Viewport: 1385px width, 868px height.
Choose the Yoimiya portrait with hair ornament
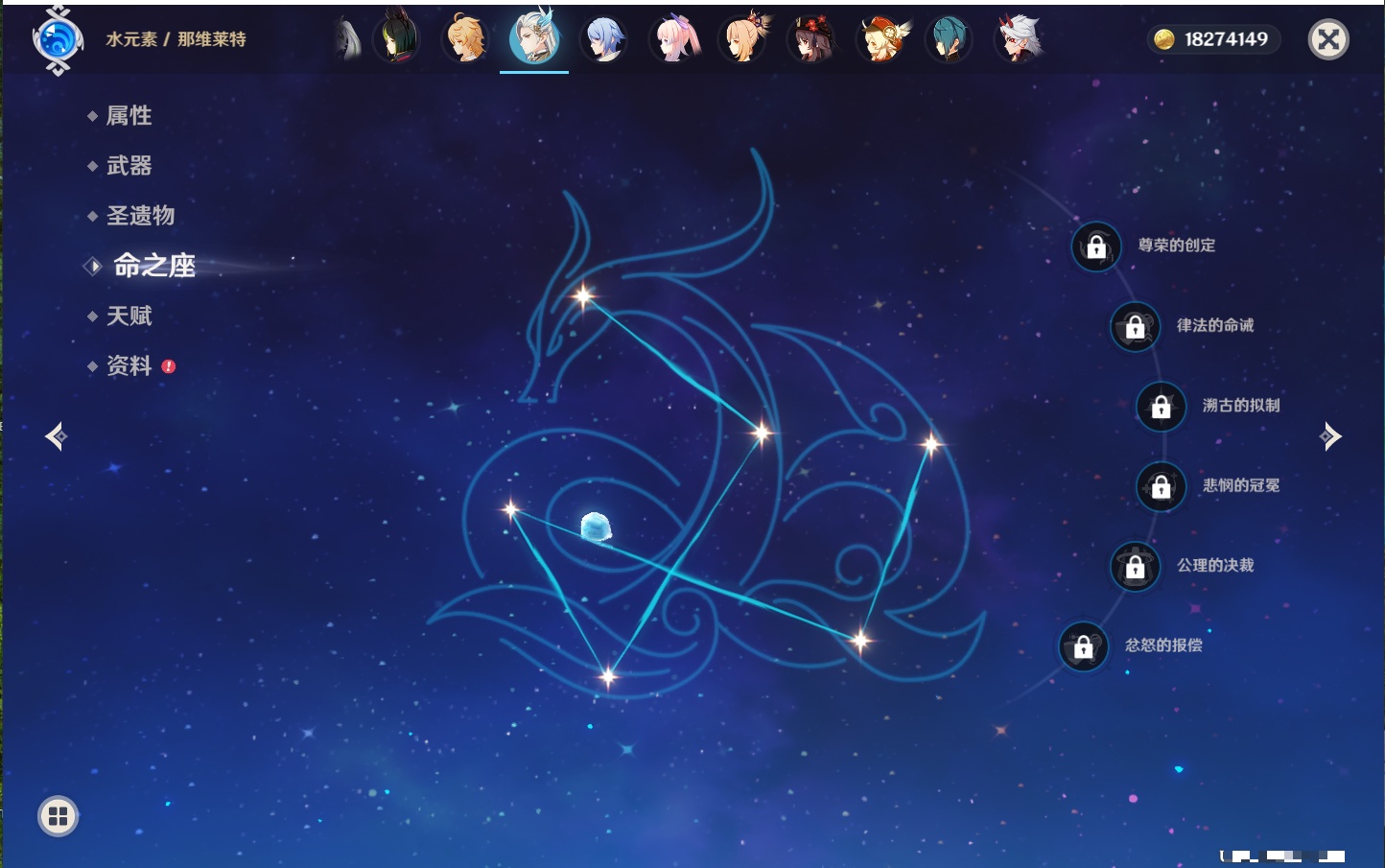pos(744,38)
